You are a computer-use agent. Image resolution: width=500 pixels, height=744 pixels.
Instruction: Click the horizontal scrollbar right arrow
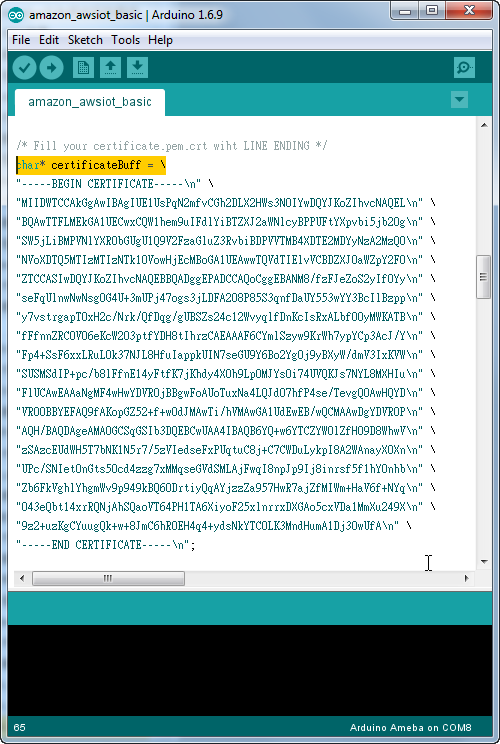467,578
